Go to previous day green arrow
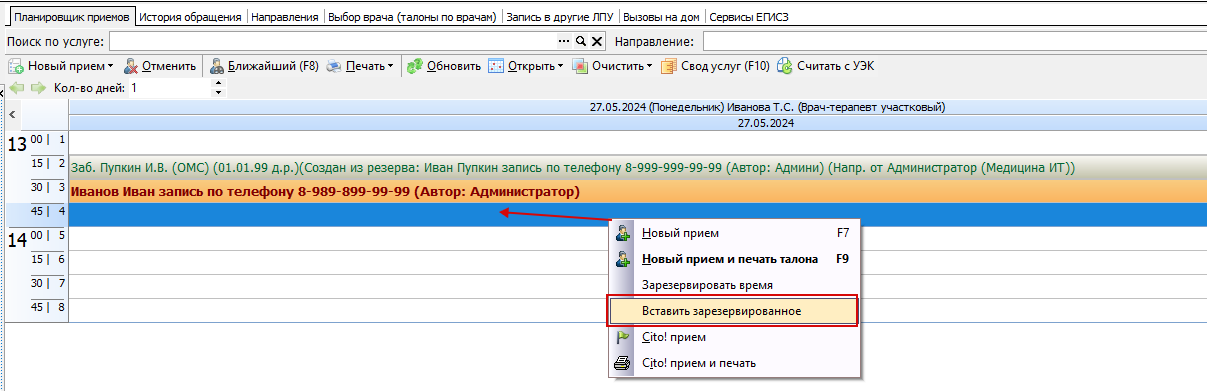Image resolution: width=1207 pixels, height=391 pixels. pos(17,88)
